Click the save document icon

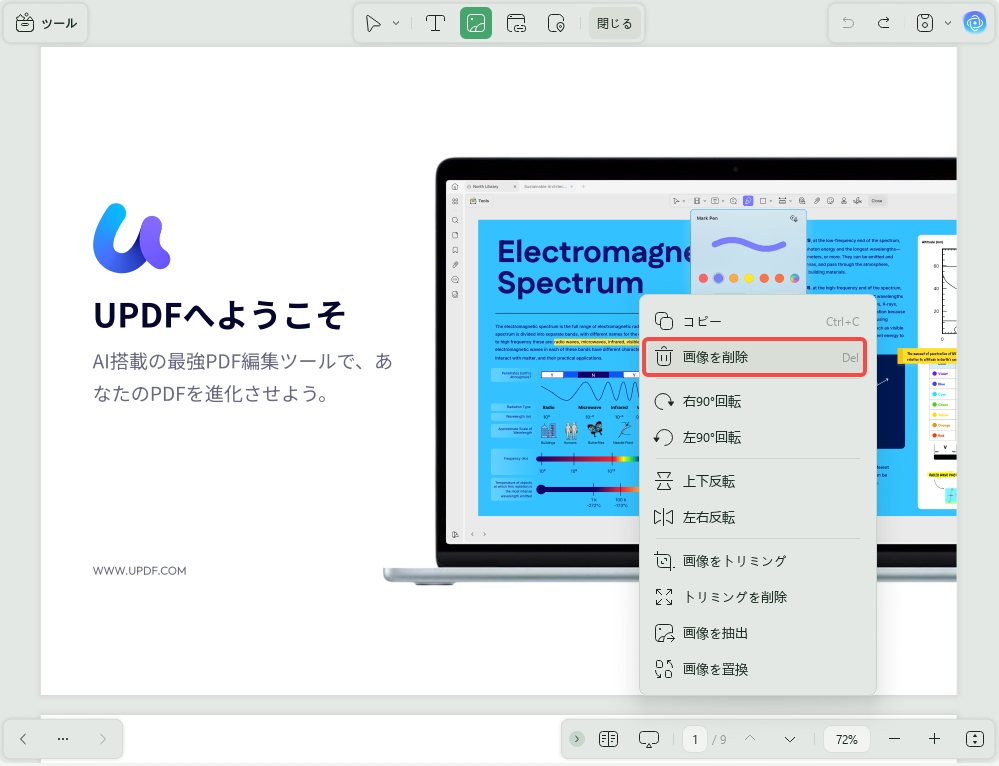coord(924,24)
